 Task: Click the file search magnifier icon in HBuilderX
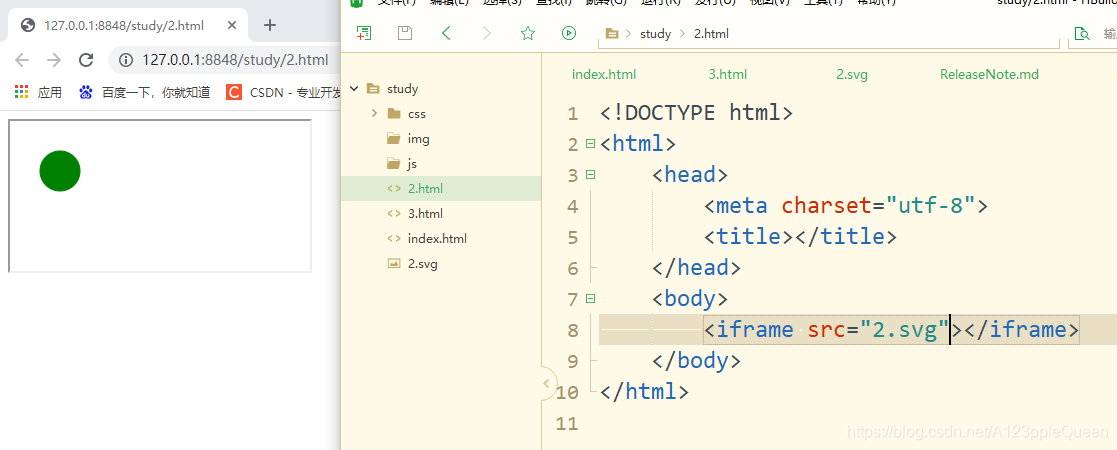pyautogui.click(x=1082, y=33)
